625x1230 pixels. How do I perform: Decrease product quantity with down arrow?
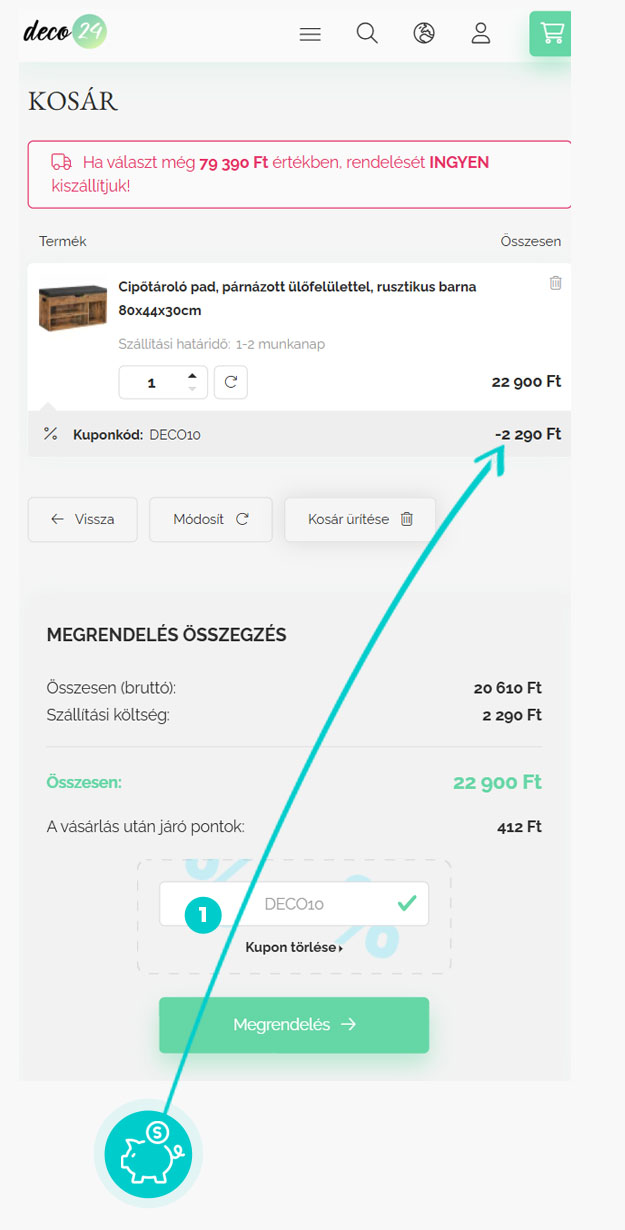point(193,389)
